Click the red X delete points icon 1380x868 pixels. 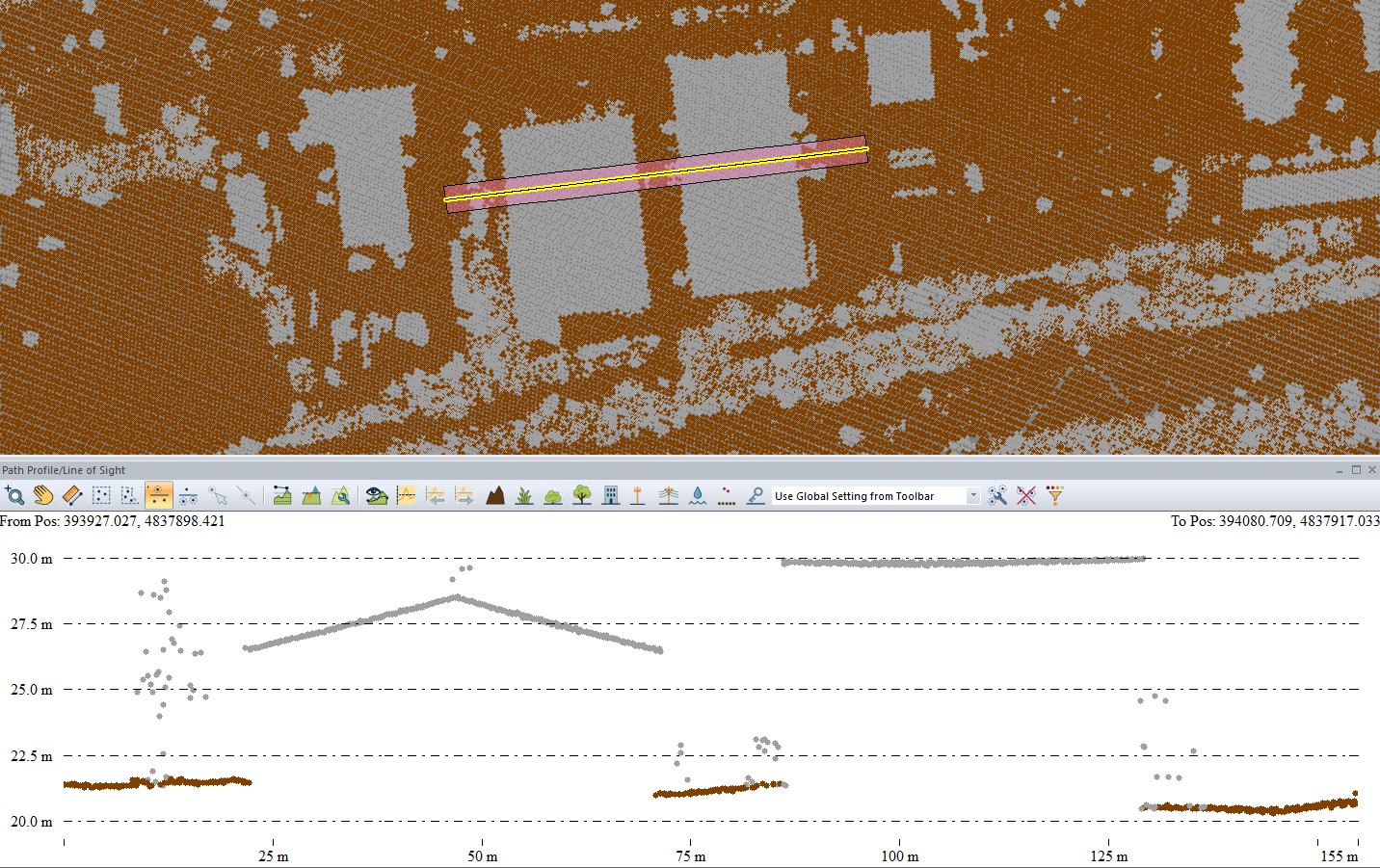[1026, 495]
